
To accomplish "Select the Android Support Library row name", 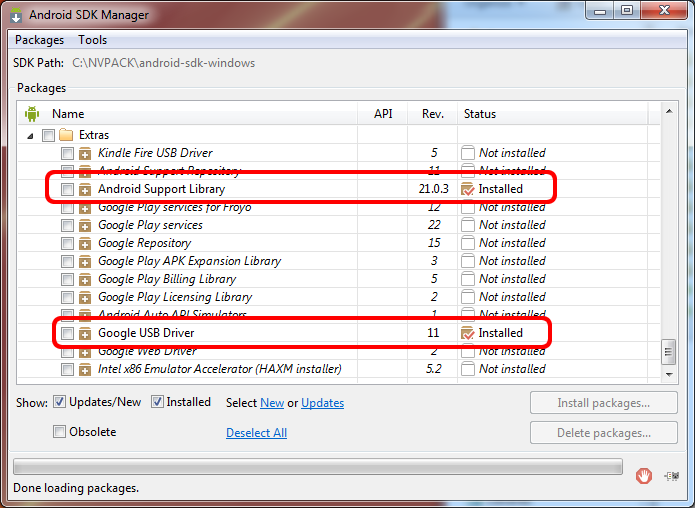I will click(x=161, y=189).
